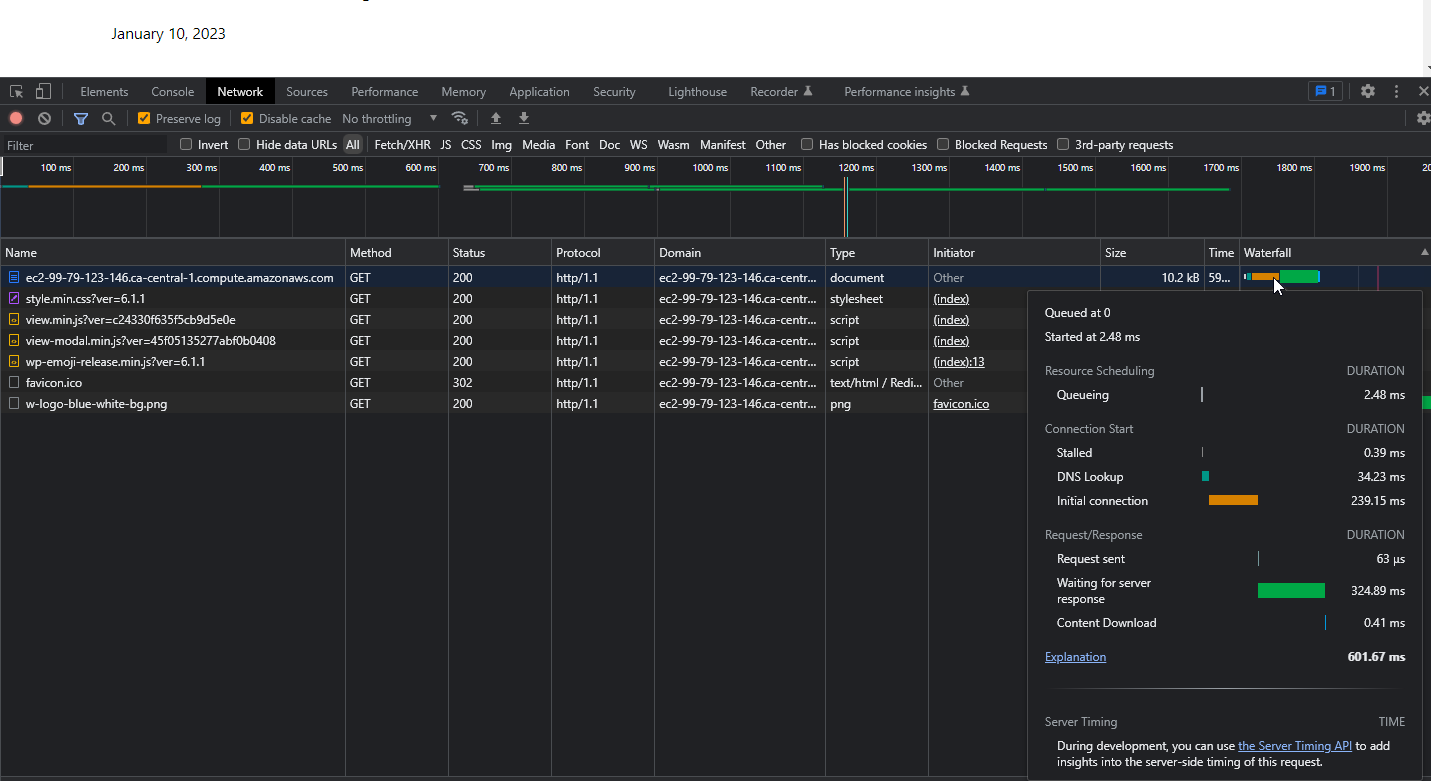Open the DevTools three-dot menu
Screen dimensions: 1431x781
click(x=1396, y=91)
